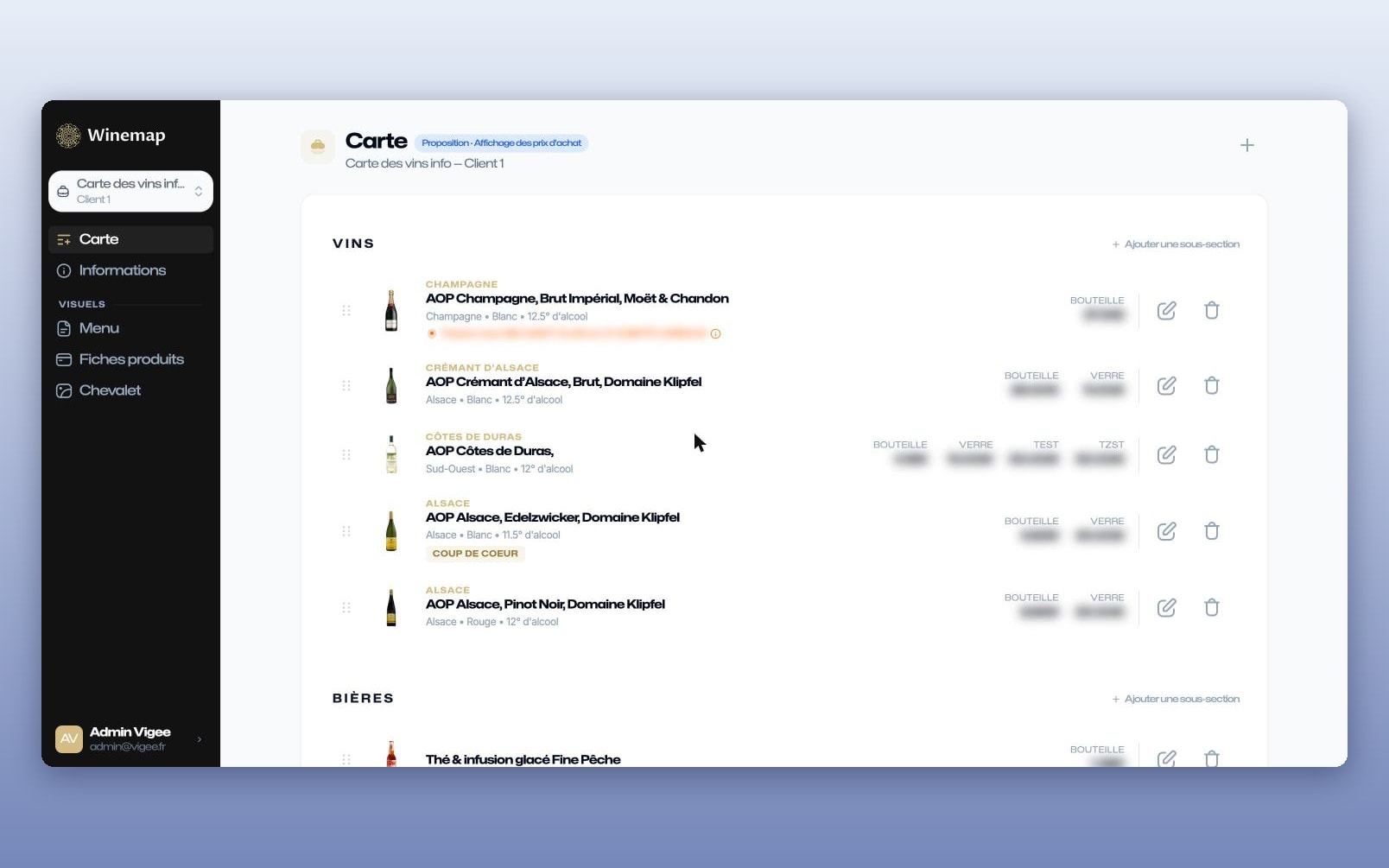Image resolution: width=1389 pixels, height=868 pixels.
Task: Click the AOP Crémant d'Alsace, Brut title
Action: tap(563, 382)
